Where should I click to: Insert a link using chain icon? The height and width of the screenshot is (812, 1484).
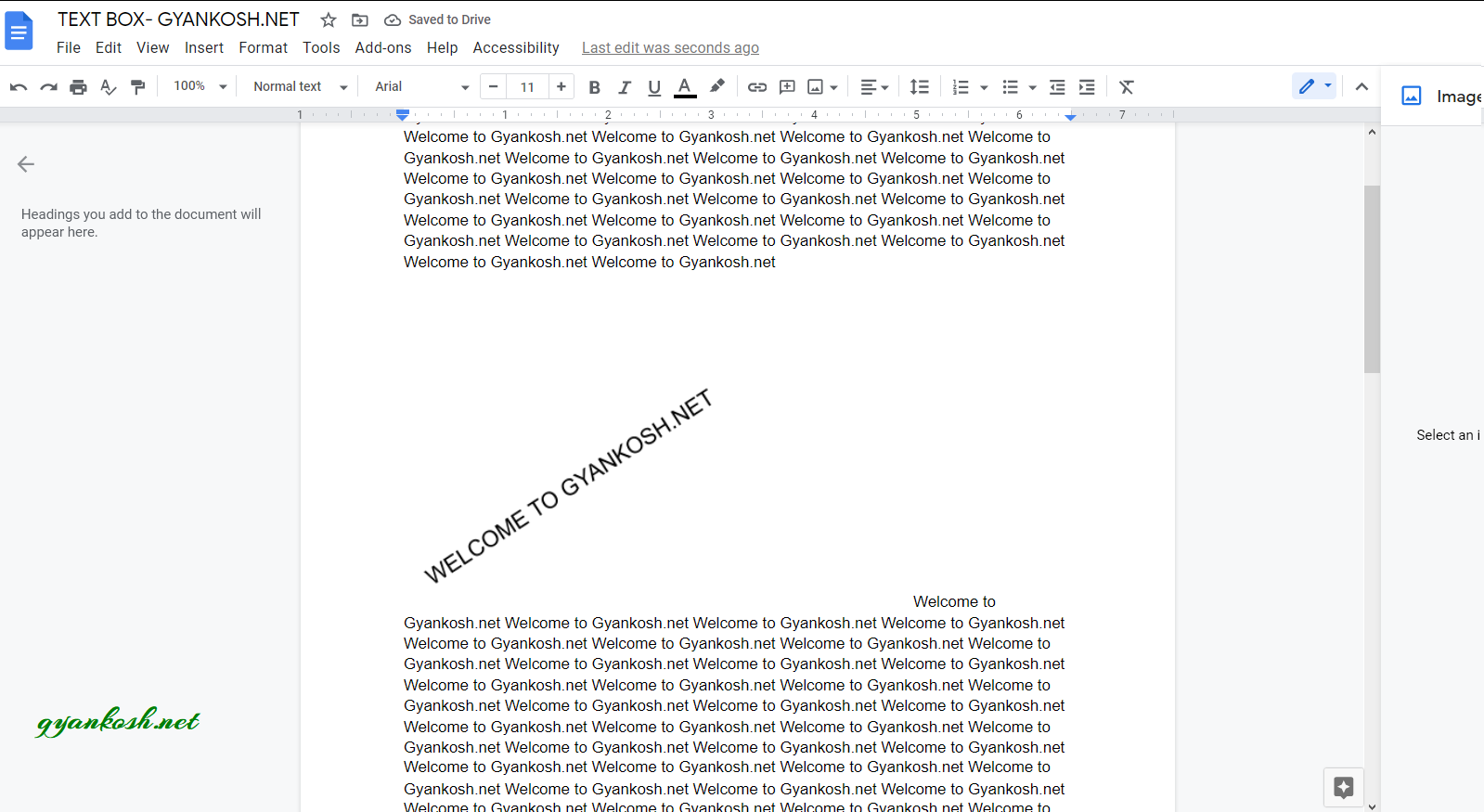tap(757, 87)
